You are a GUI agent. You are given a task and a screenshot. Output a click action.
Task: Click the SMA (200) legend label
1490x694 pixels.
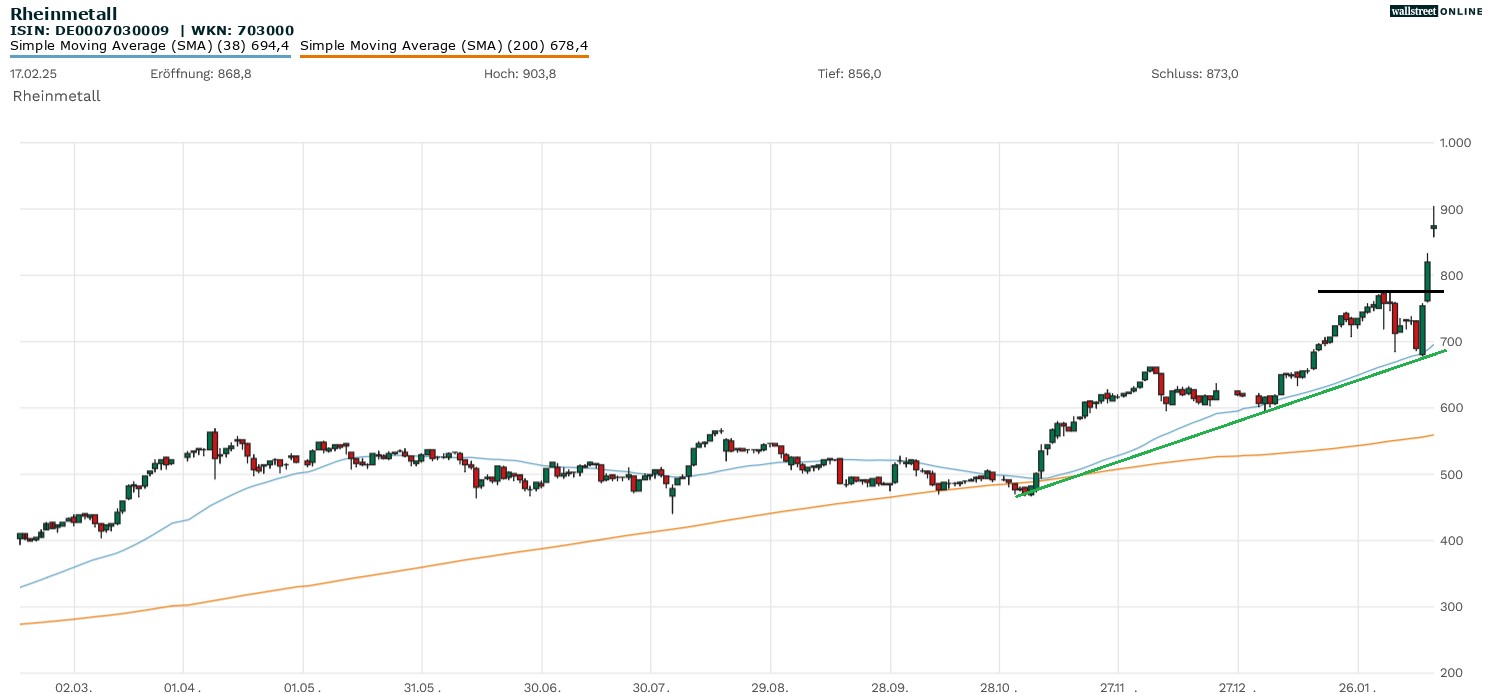coord(444,45)
